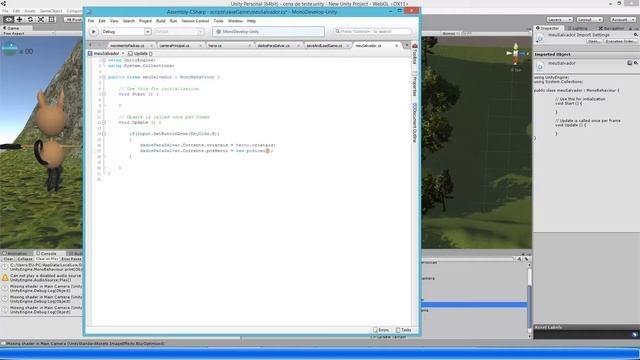
Task: Open Unity Account dropdown
Action: [623, 20]
